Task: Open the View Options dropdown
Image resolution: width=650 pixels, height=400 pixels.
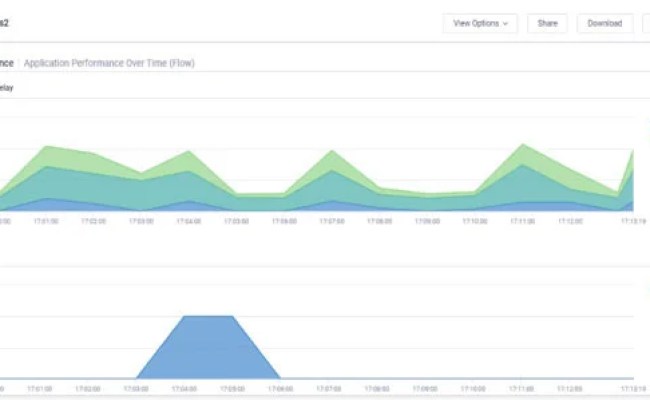Action: tap(480, 23)
